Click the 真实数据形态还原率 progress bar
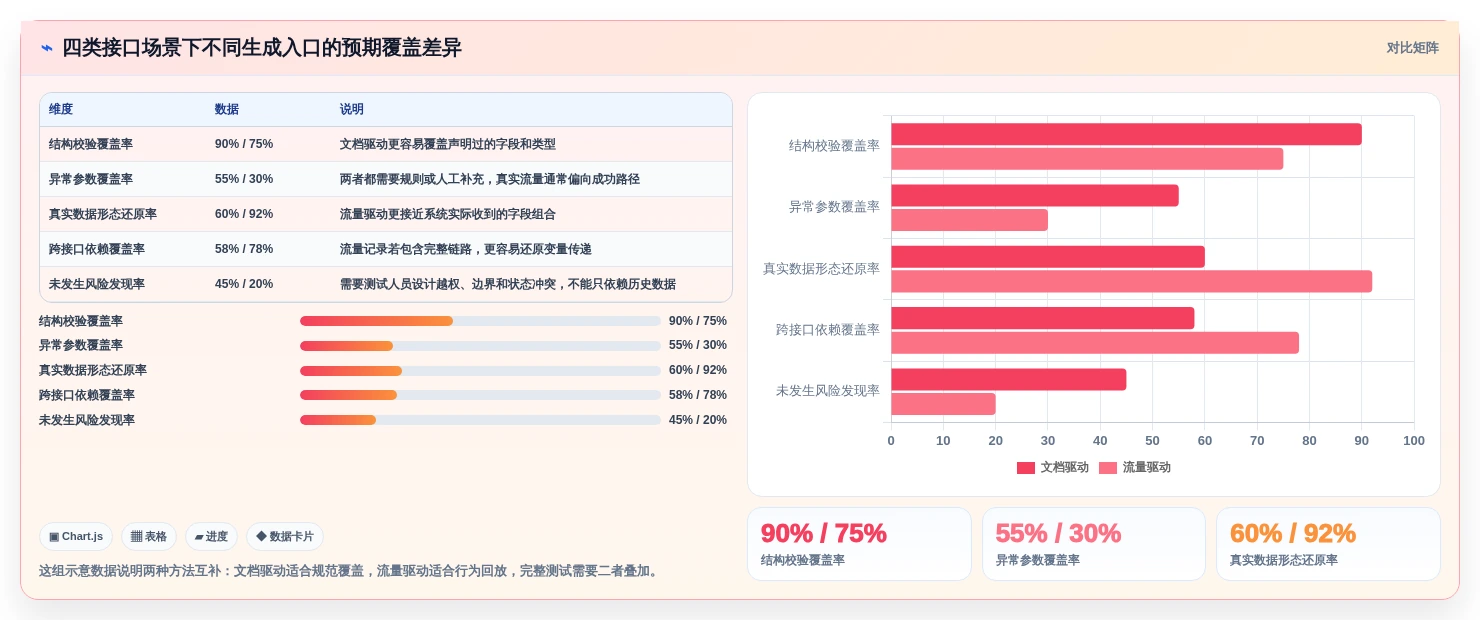Viewport: 1480px width, 620px height. pos(480,371)
